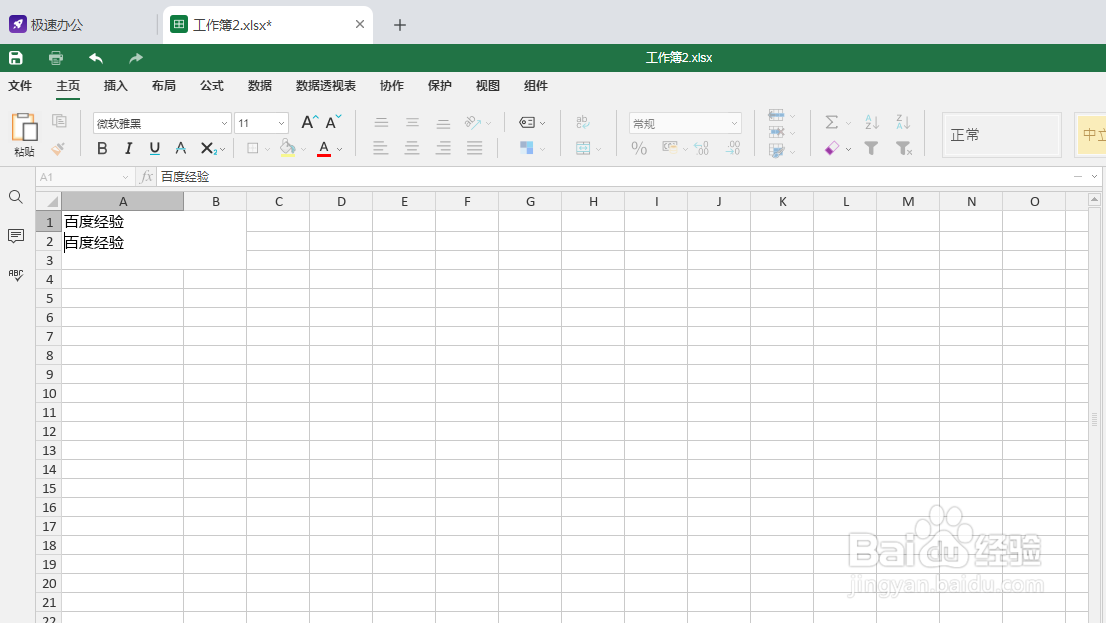Open the font size dropdown
Viewport: 1106px width, 623px height.
click(281, 123)
